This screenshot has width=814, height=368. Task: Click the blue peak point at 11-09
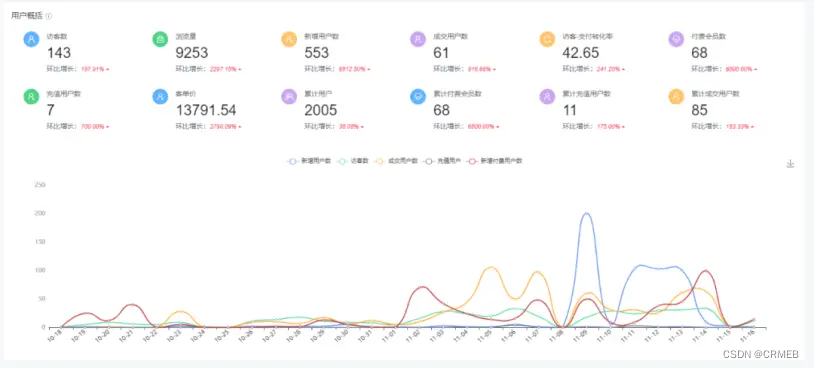click(586, 213)
